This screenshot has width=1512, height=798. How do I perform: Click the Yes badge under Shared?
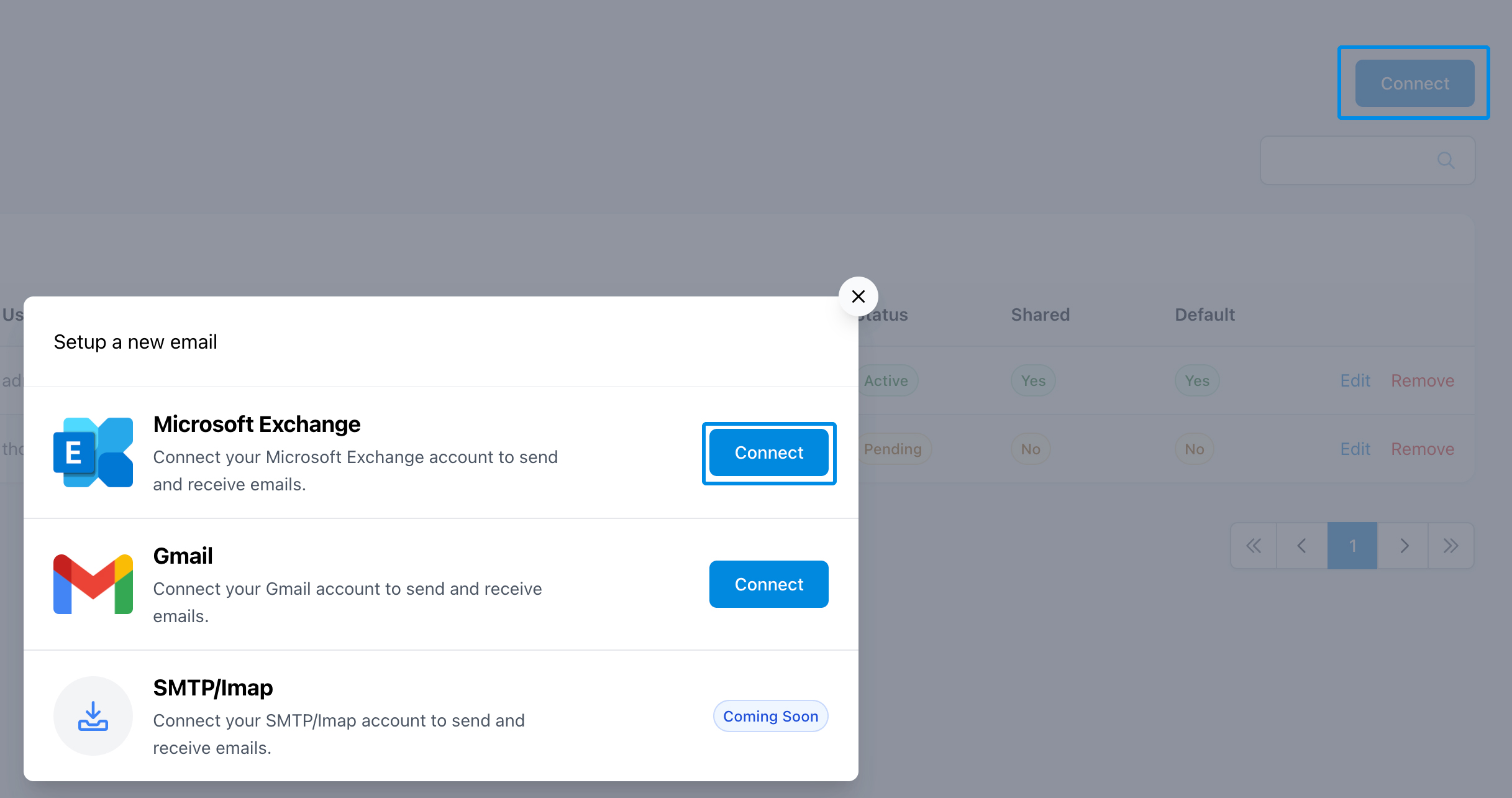pyautogui.click(x=1033, y=380)
